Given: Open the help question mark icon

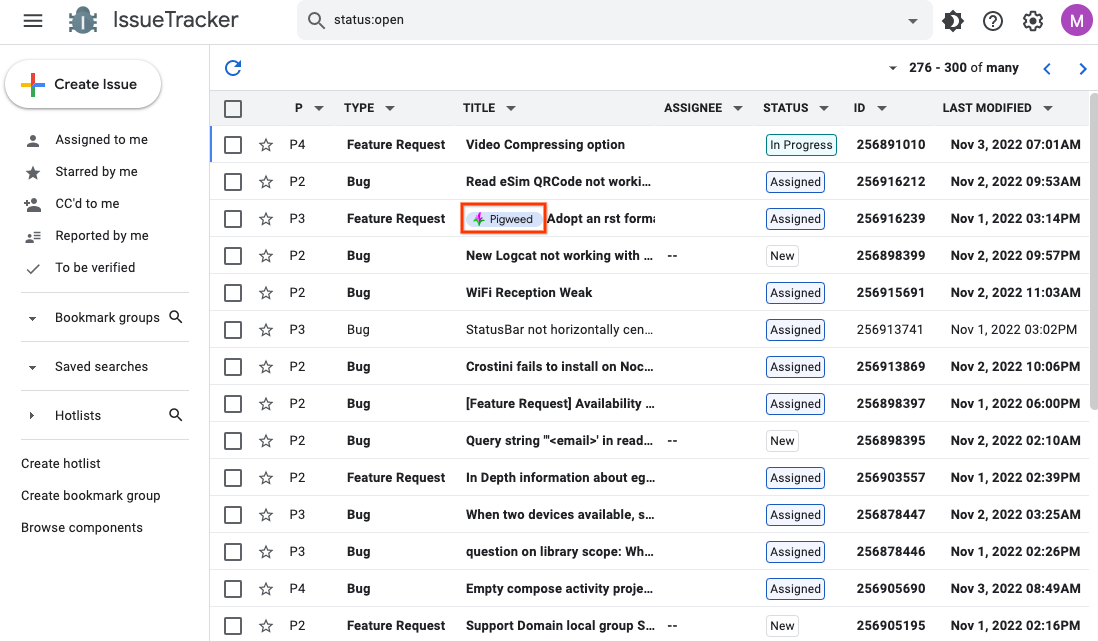Looking at the screenshot, I should click(x=993, y=21).
